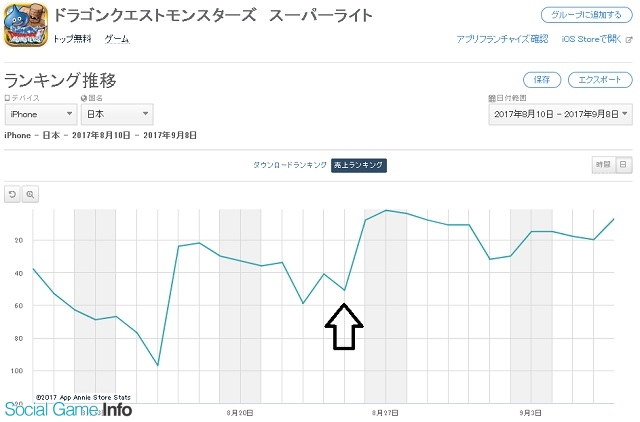Image resolution: width=640 pixels, height=422 pixels.
Task: Activate the magnifier zoom icon above chart
Action: (30, 194)
